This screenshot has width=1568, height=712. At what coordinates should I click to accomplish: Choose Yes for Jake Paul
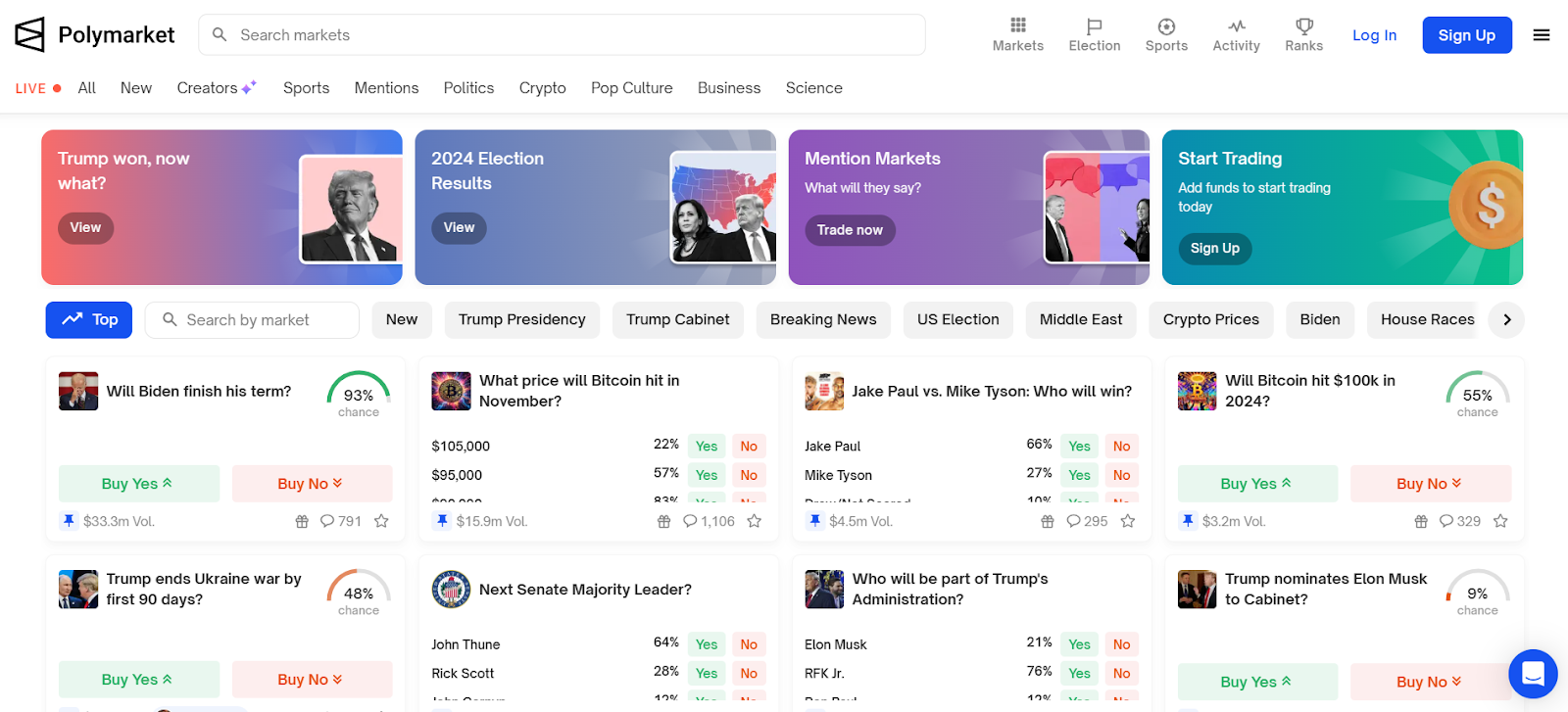click(x=1080, y=446)
